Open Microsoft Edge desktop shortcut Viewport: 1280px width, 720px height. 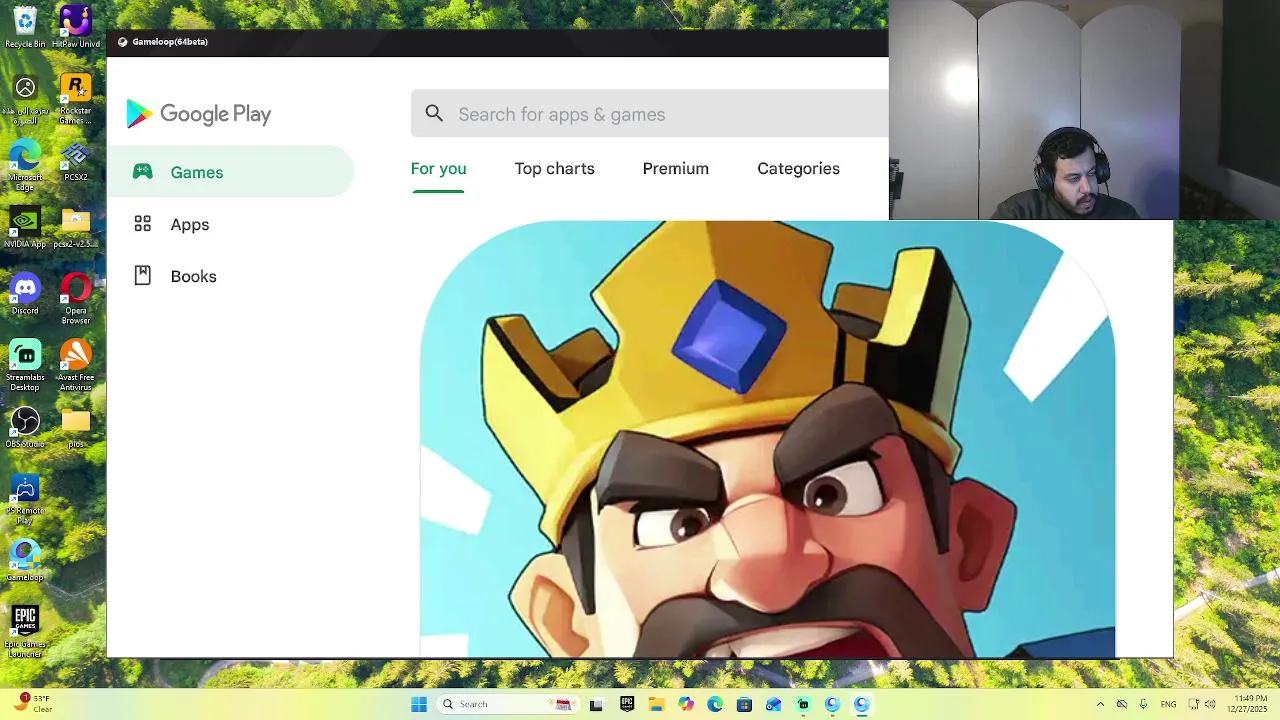(x=25, y=165)
